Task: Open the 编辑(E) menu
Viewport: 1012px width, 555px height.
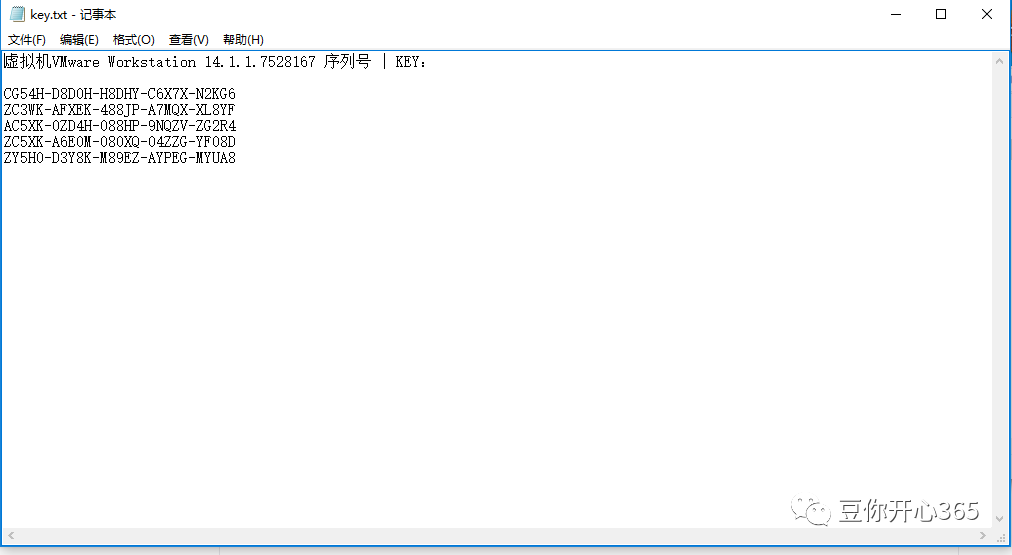Action: click(79, 40)
